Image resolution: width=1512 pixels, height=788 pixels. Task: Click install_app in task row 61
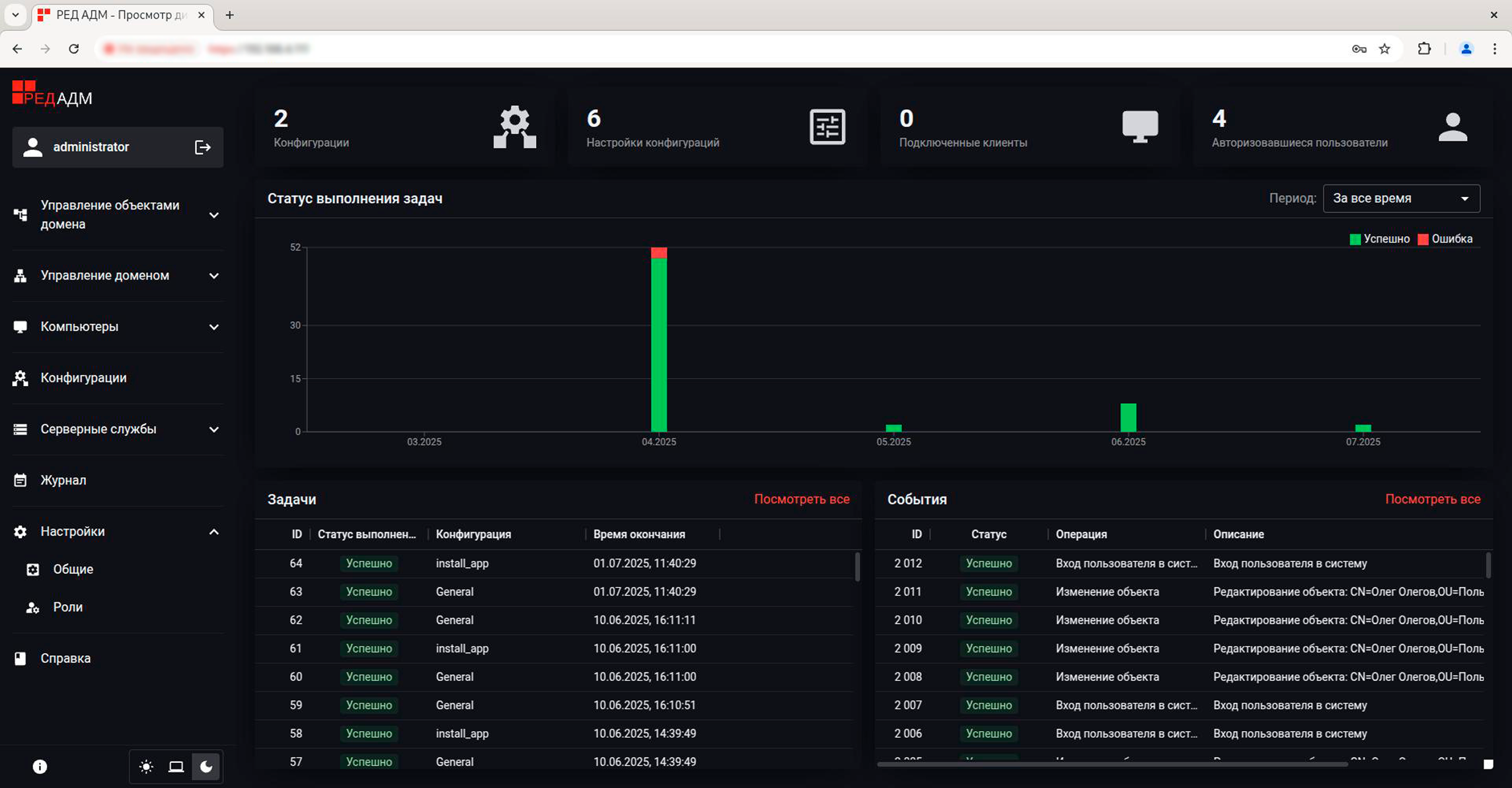462,649
